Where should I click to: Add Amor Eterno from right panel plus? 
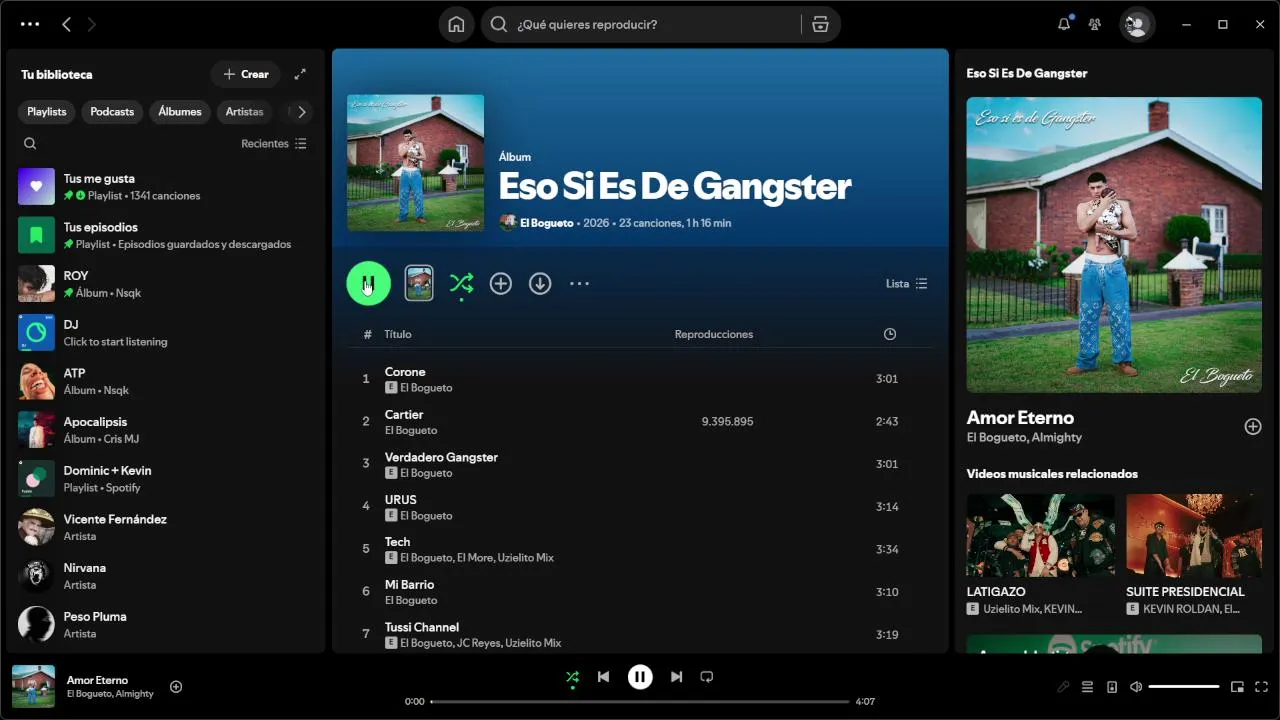pyautogui.click(x=1252, y=427)
